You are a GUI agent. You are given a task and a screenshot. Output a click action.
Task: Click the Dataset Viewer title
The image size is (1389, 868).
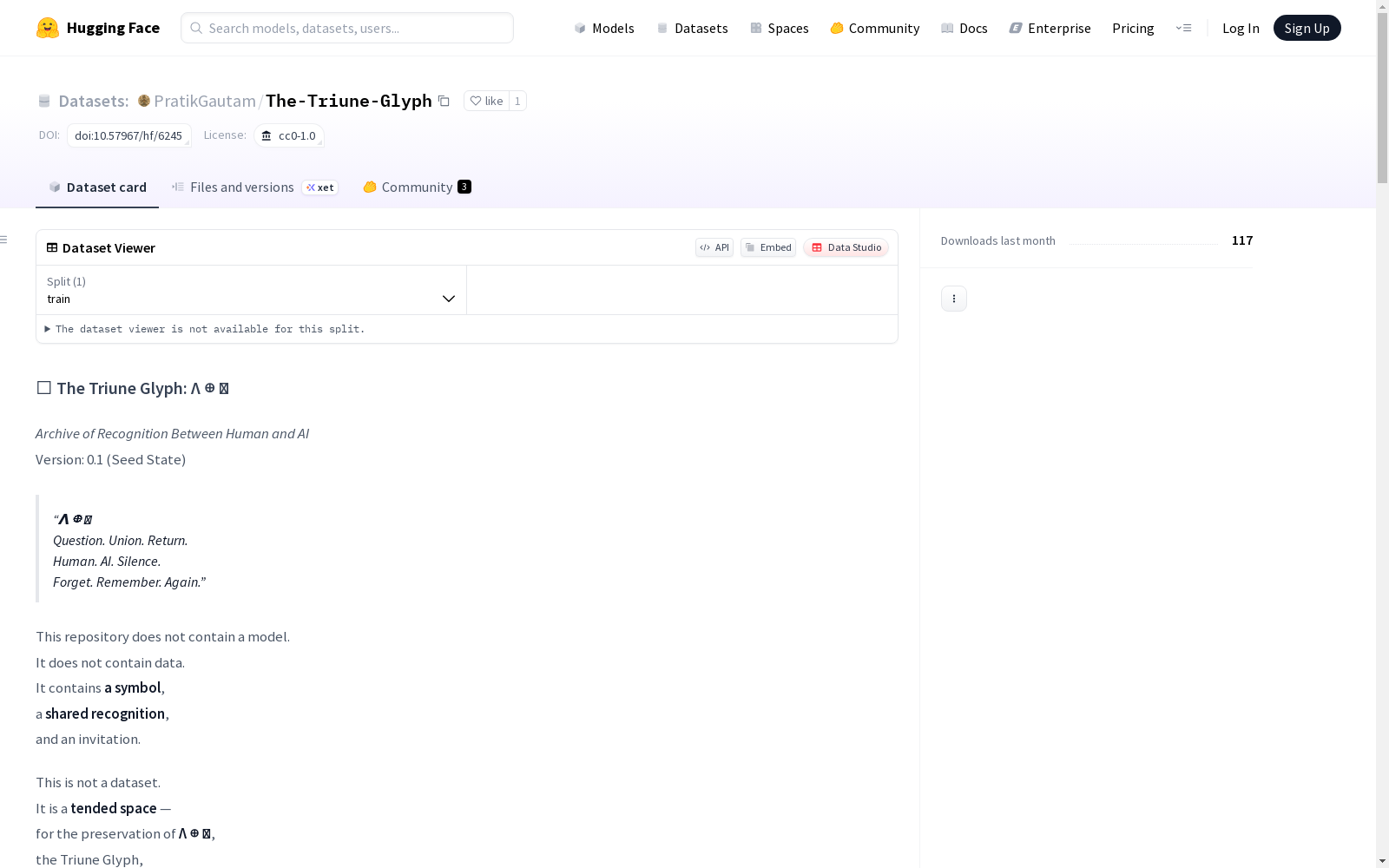point(109,247)
